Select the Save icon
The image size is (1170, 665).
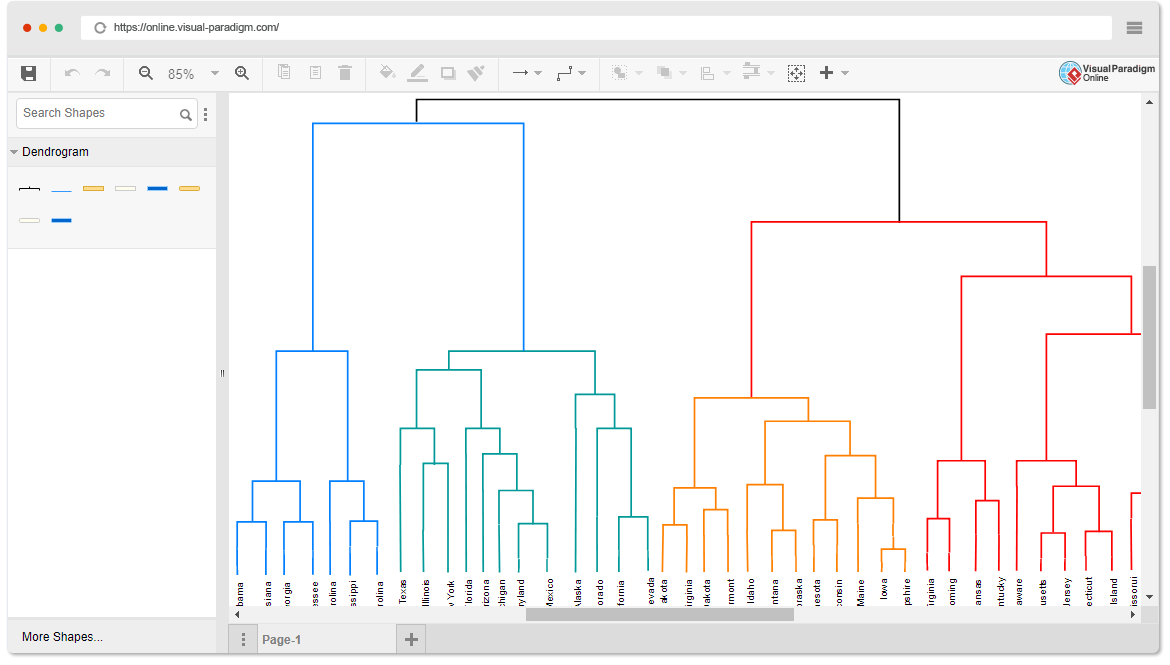tap(28, 73)
